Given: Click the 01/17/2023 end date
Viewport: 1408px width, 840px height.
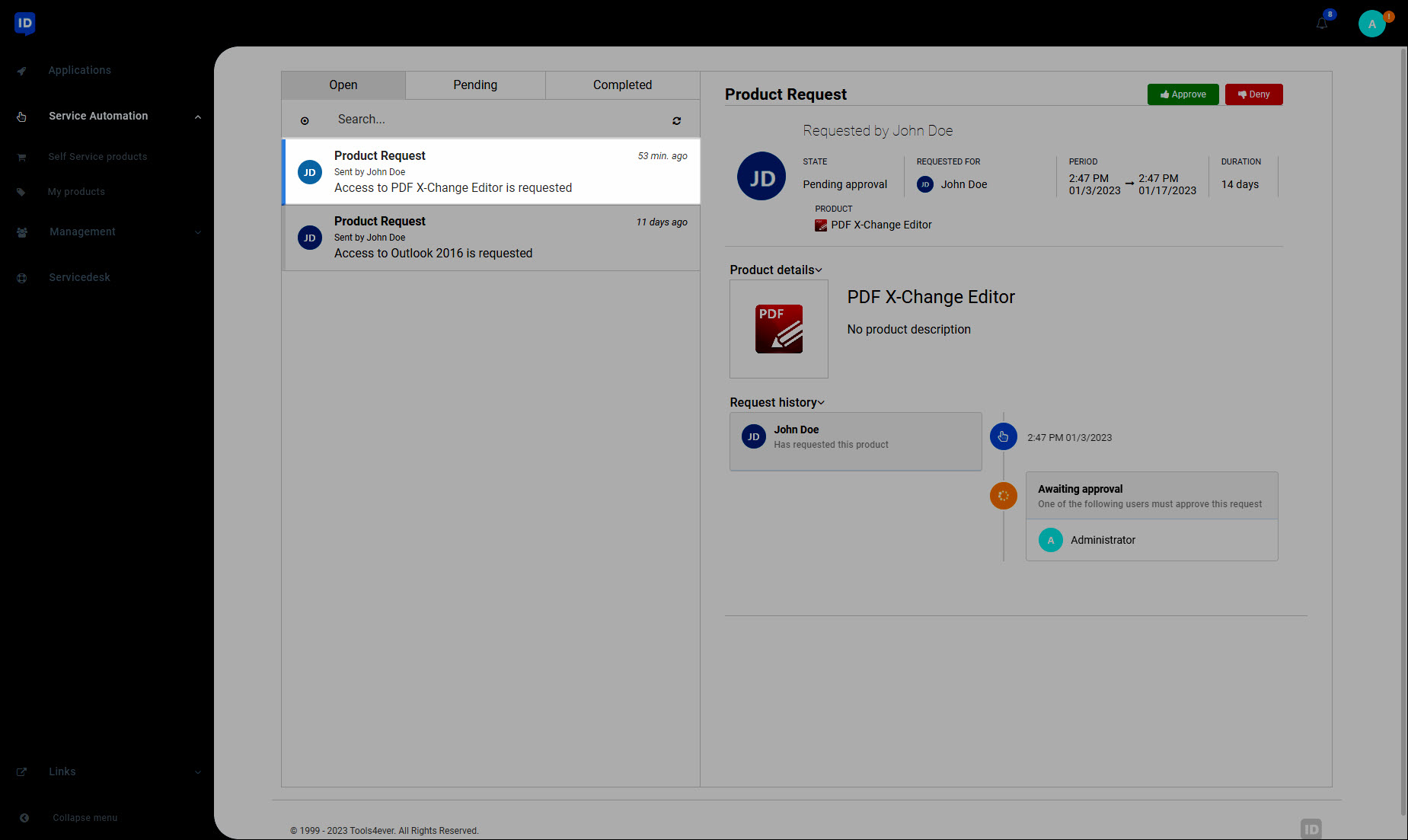Looking at the screenshot, I should (1167, 190).
